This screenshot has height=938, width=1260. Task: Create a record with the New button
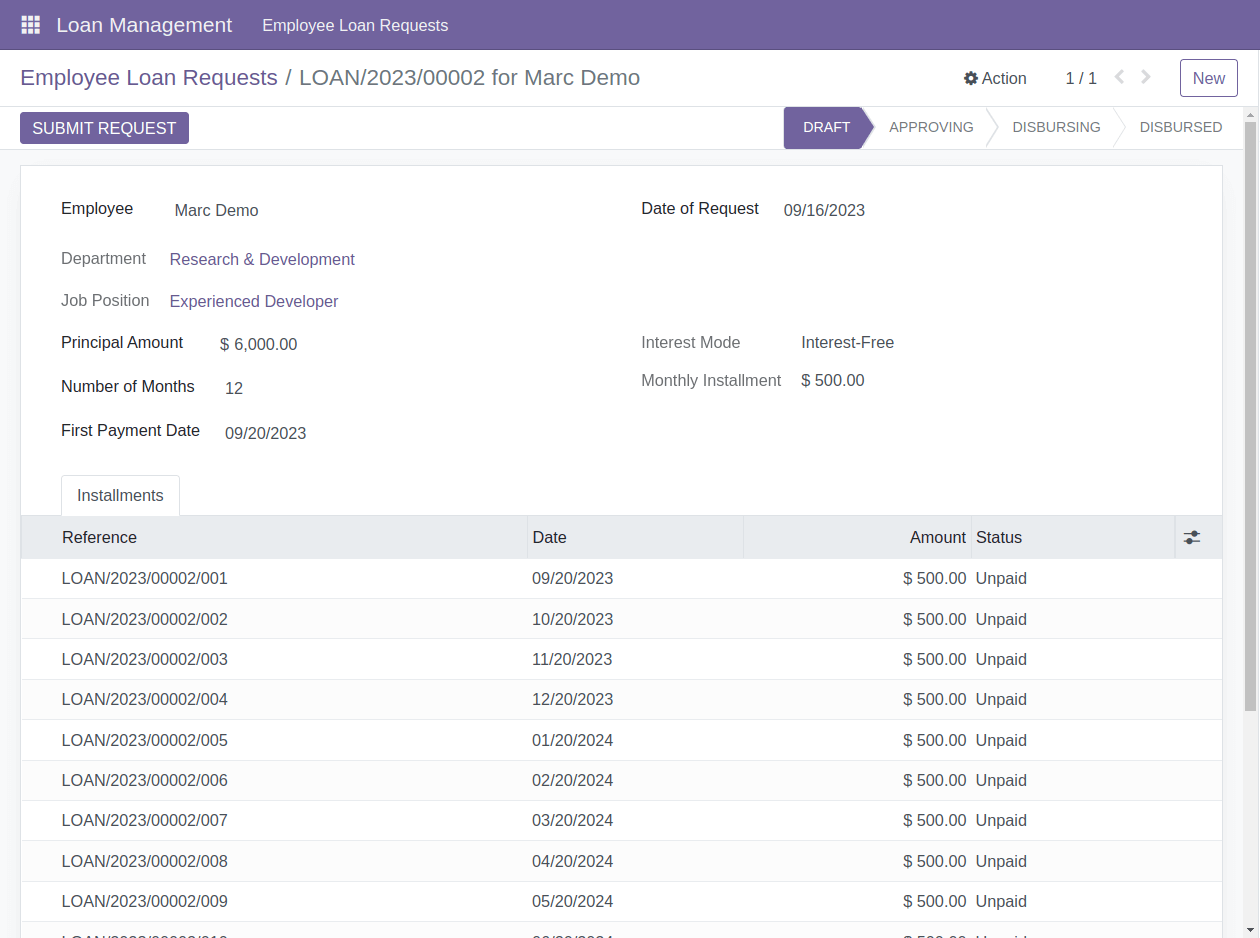click(1208, 77)
